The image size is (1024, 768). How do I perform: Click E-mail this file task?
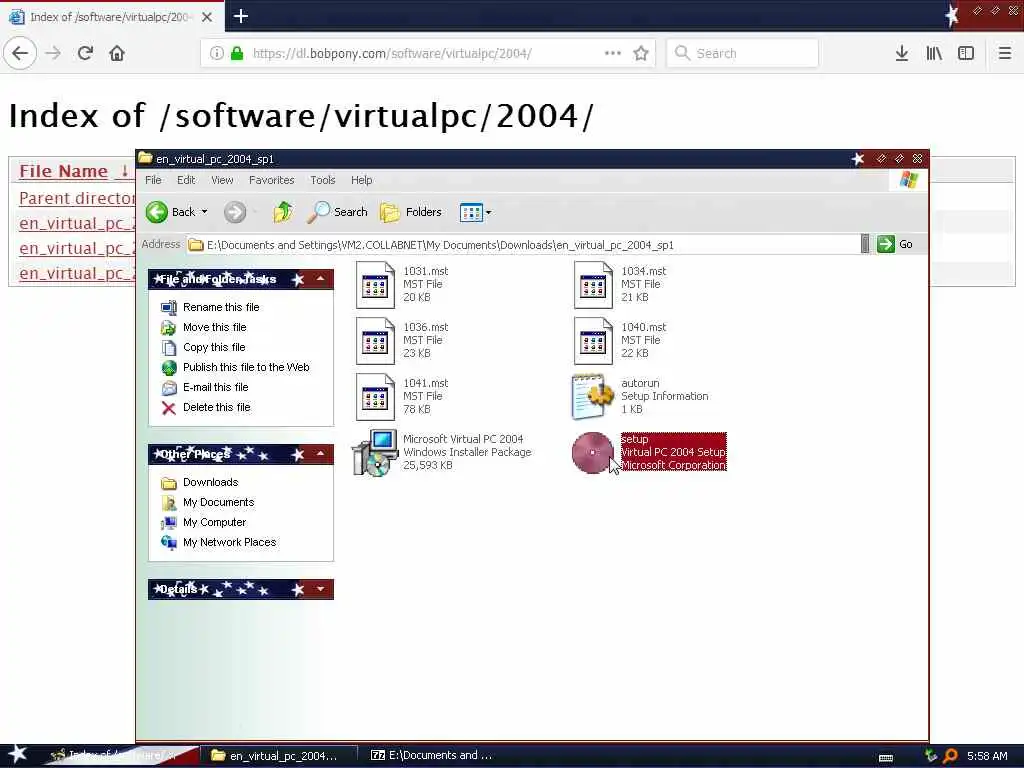(216, 387)
